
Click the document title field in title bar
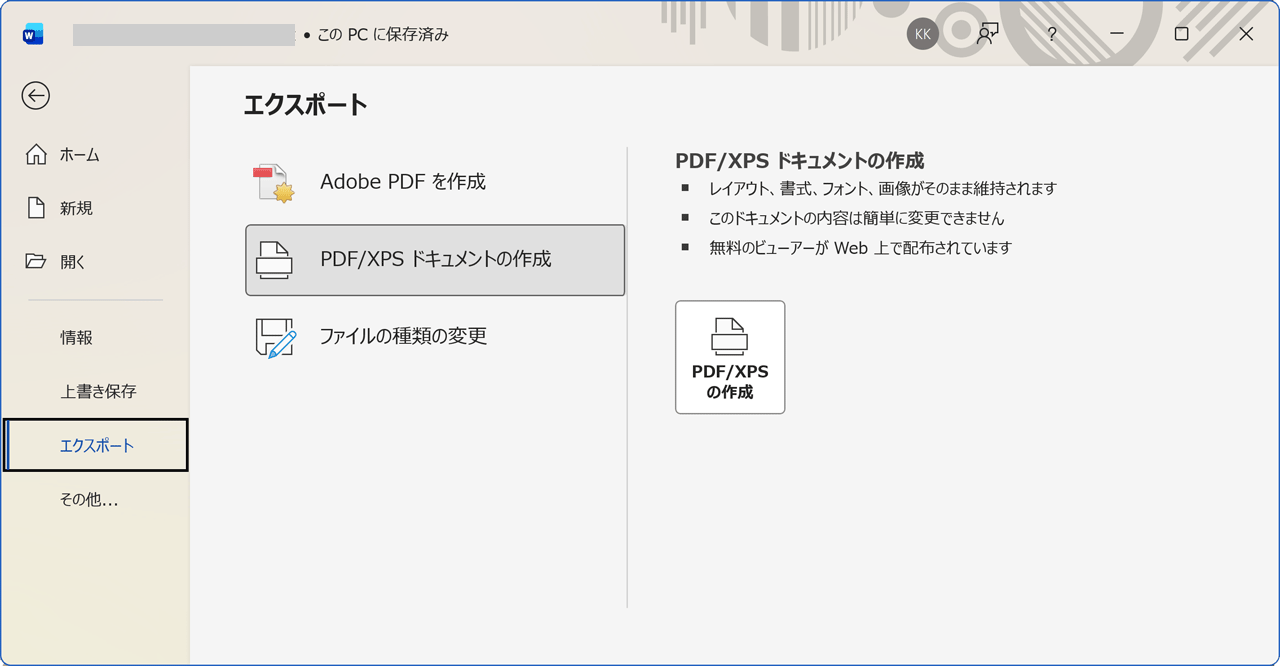tap(184, 33)
